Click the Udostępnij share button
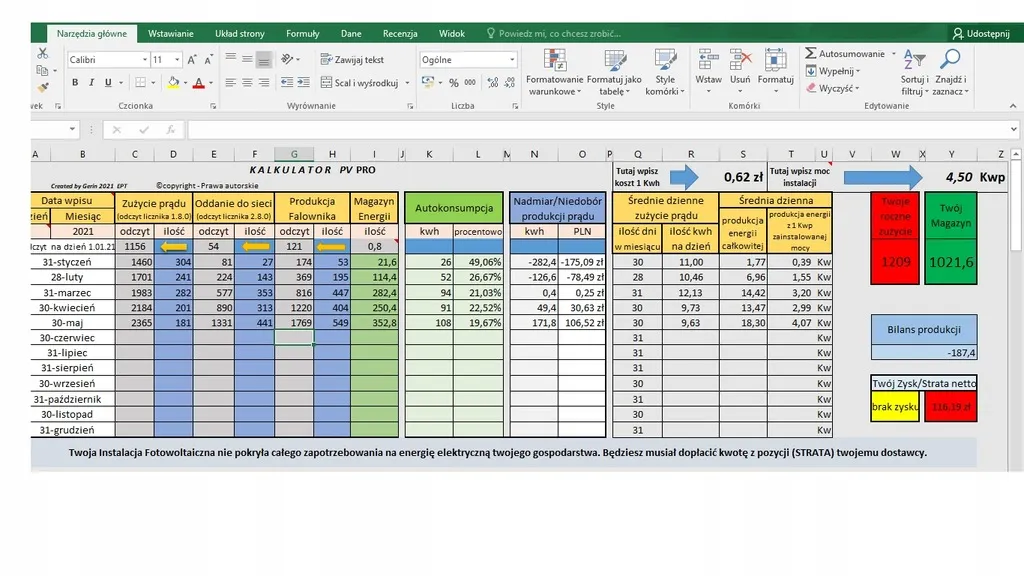The height and width of the screenshot is (576, 1024). coord(981,33)
